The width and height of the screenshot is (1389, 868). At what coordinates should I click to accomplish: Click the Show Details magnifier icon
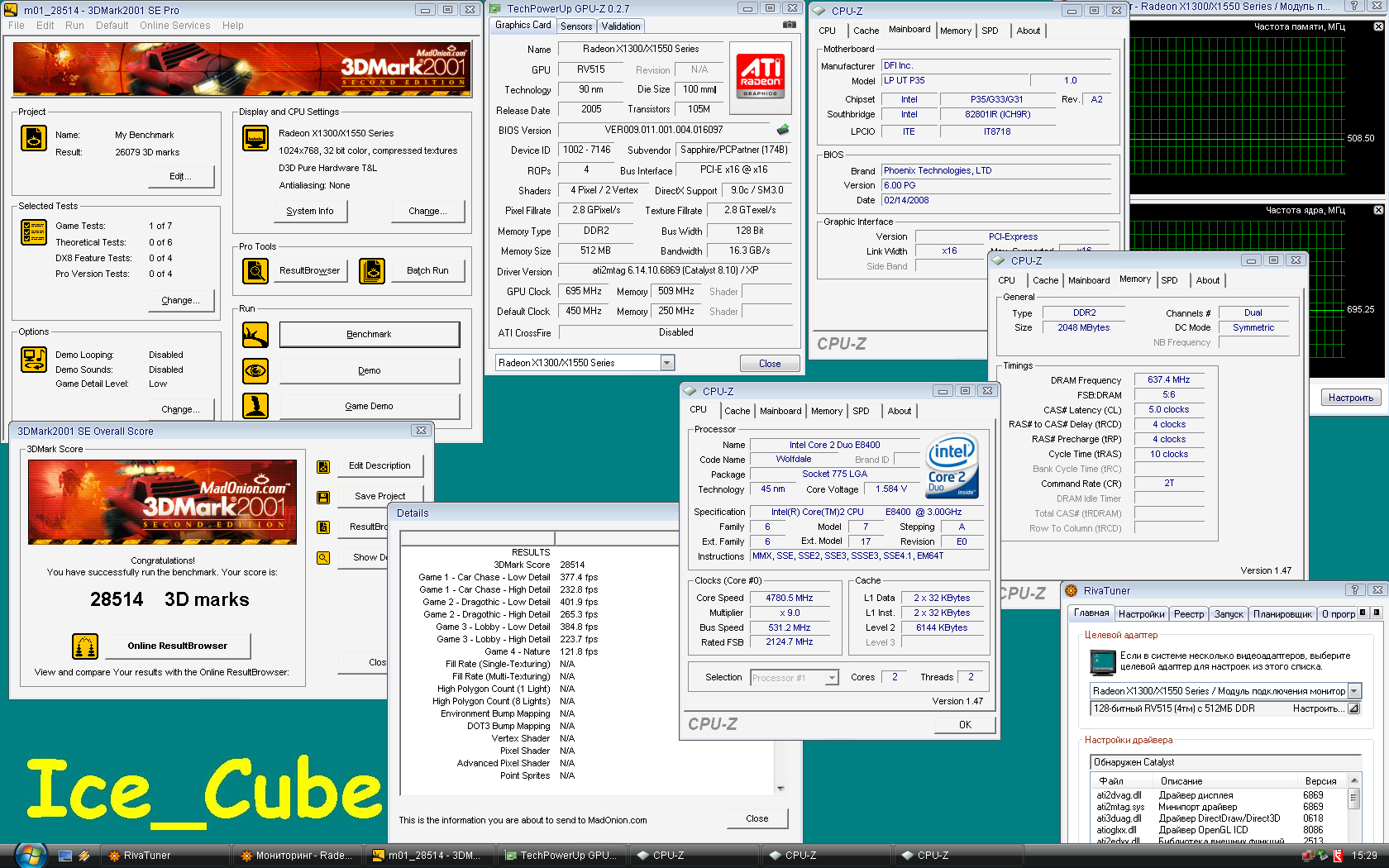coord(323,558)
